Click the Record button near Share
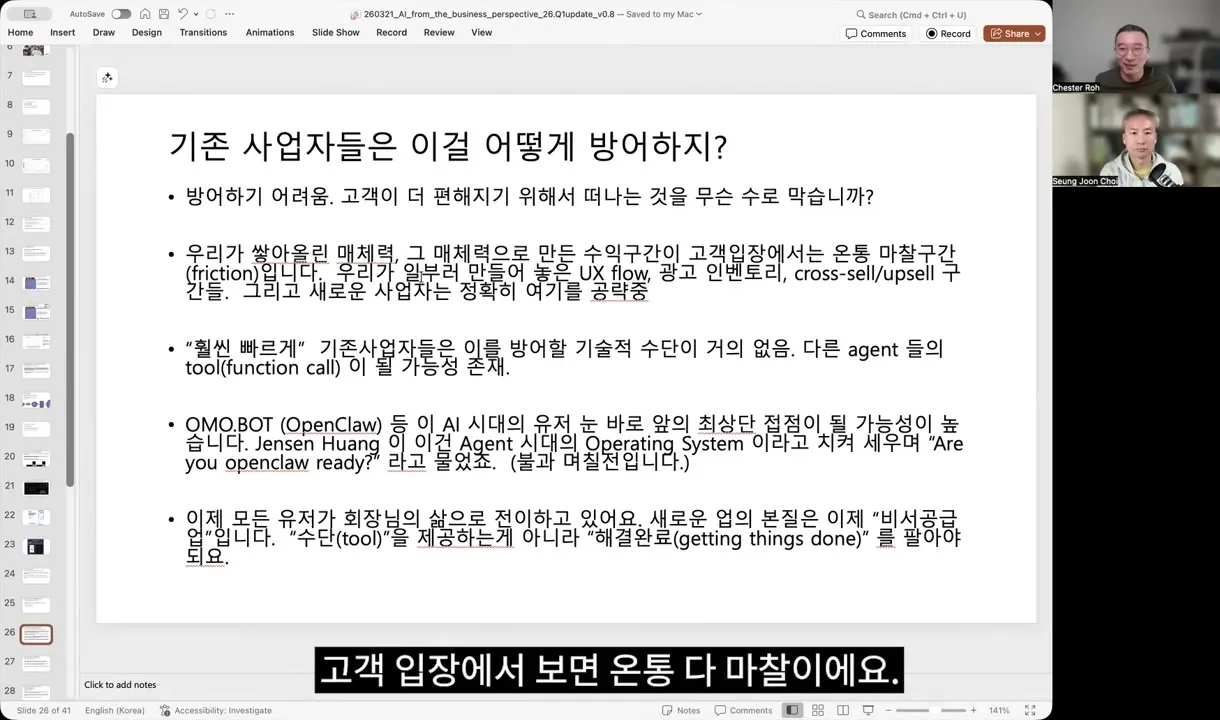The image size is (1220, 720). [x=947, y=33]
